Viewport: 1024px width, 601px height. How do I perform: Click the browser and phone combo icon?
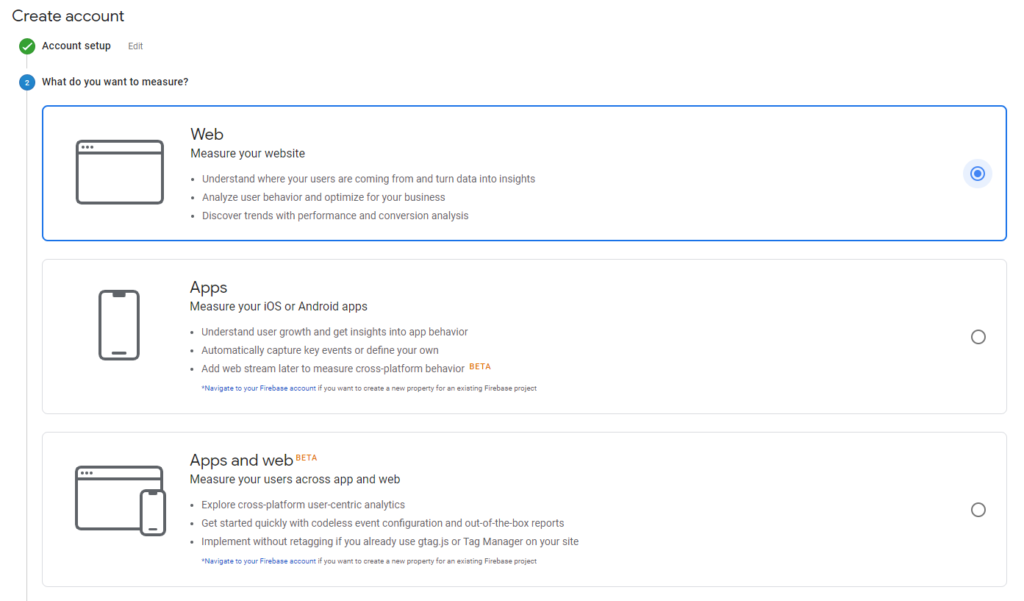click(120, 500)
